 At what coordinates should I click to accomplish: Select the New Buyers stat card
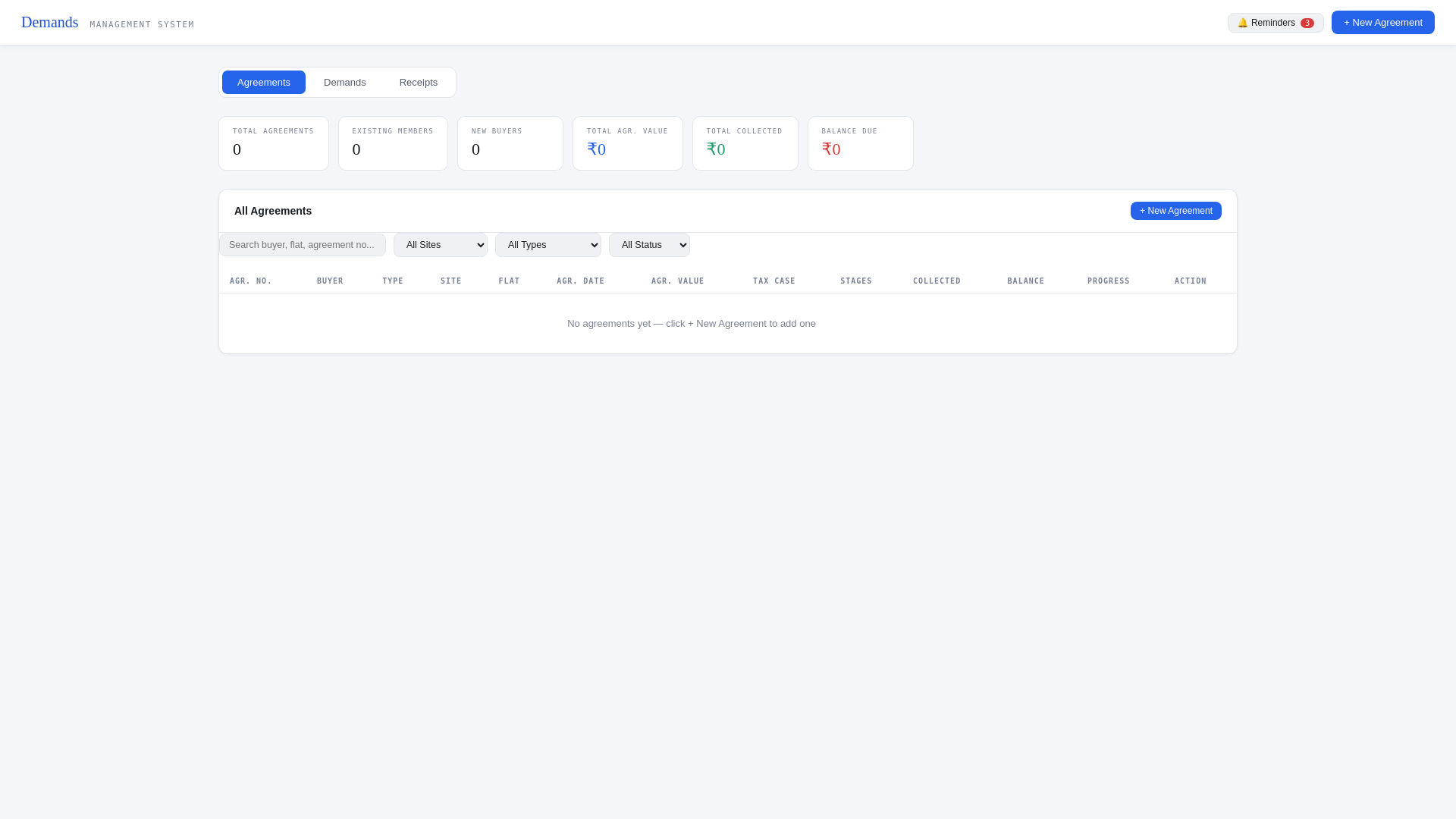[510, 143]
